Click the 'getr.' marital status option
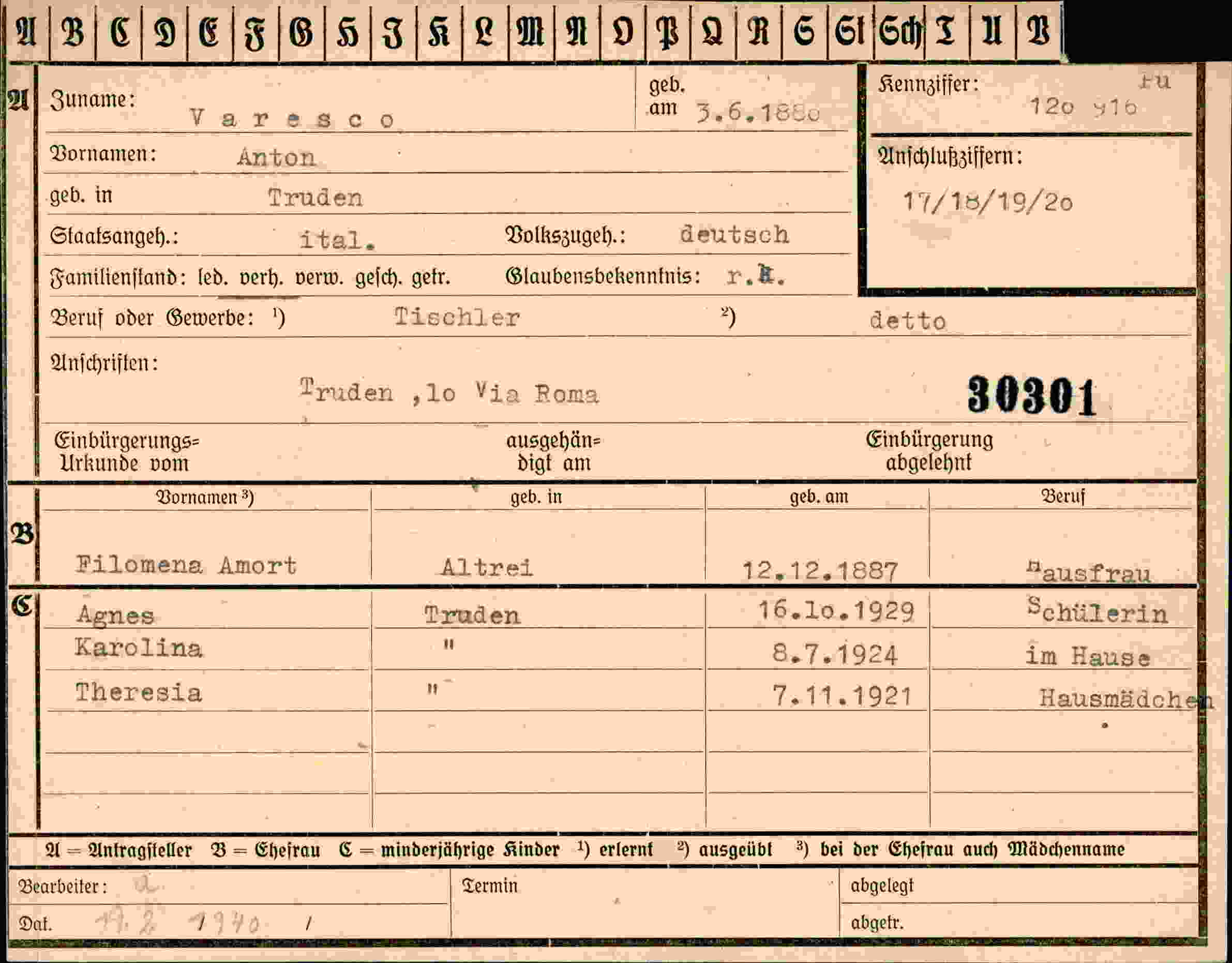1232x963 pixels. (x=431, y=278)
